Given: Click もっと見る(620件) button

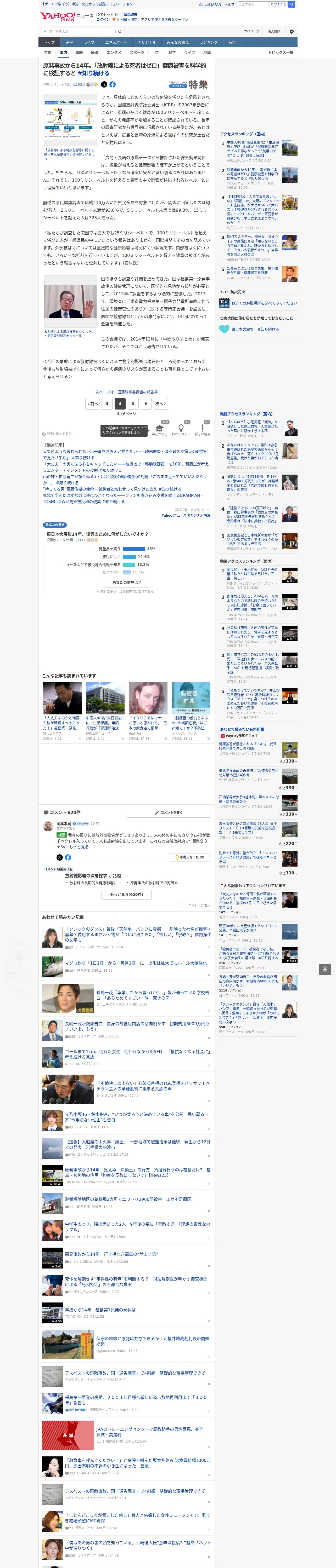Looking at the screenshot, I should click(x=127, y=895).
